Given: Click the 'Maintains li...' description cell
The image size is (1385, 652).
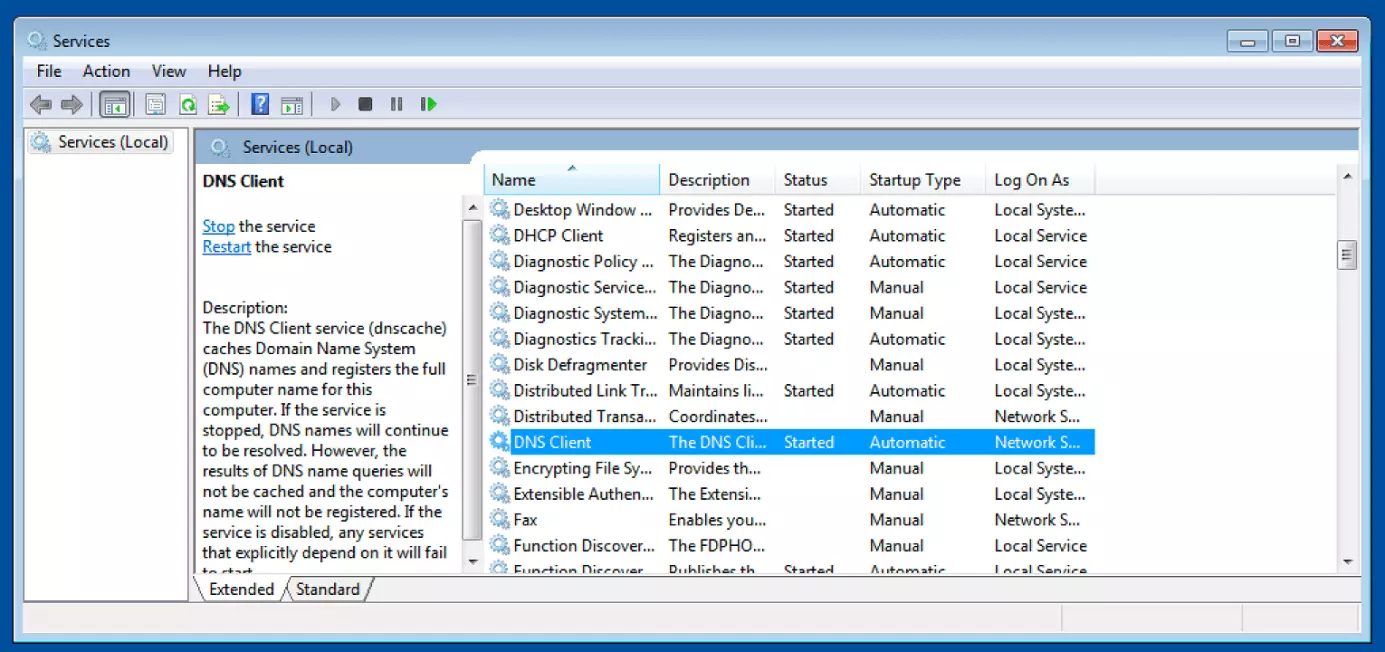Looking at the screenshot, I should [x=717, y=391].
